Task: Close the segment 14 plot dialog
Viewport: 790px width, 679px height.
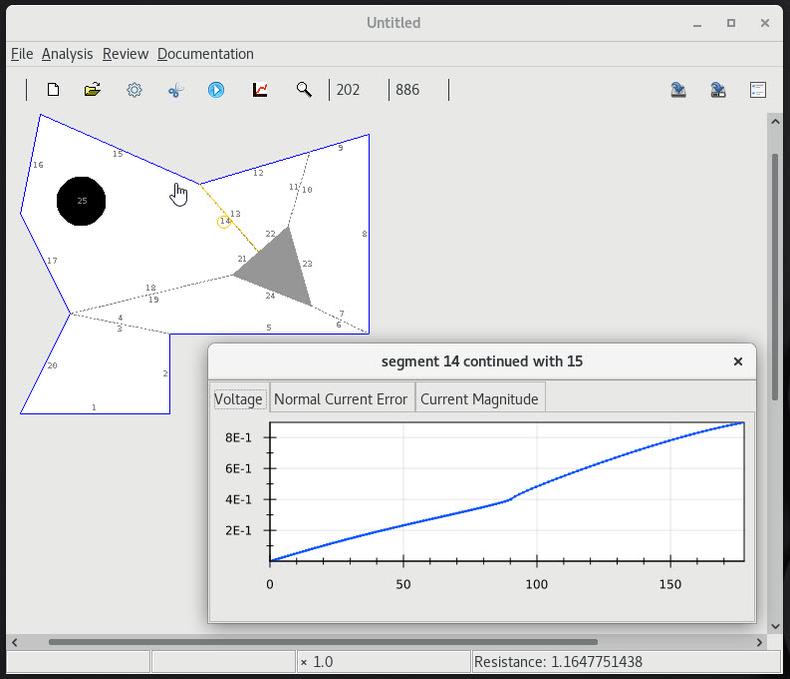Action: point(738,361)
